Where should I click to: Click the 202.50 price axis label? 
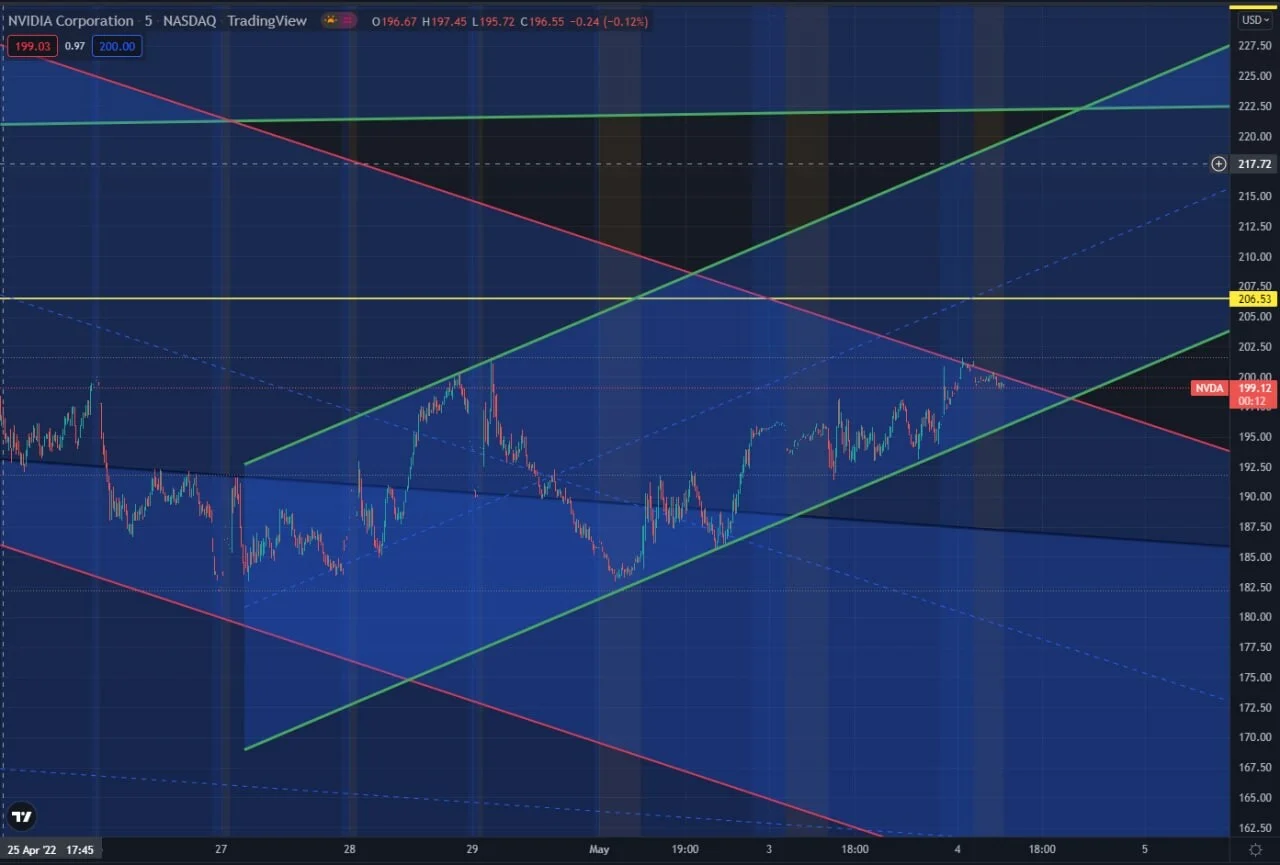pos(1254,346)
